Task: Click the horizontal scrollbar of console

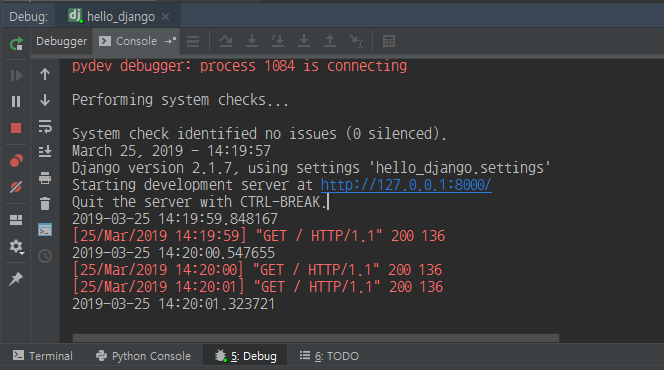Action: click(x=315, y=338)
